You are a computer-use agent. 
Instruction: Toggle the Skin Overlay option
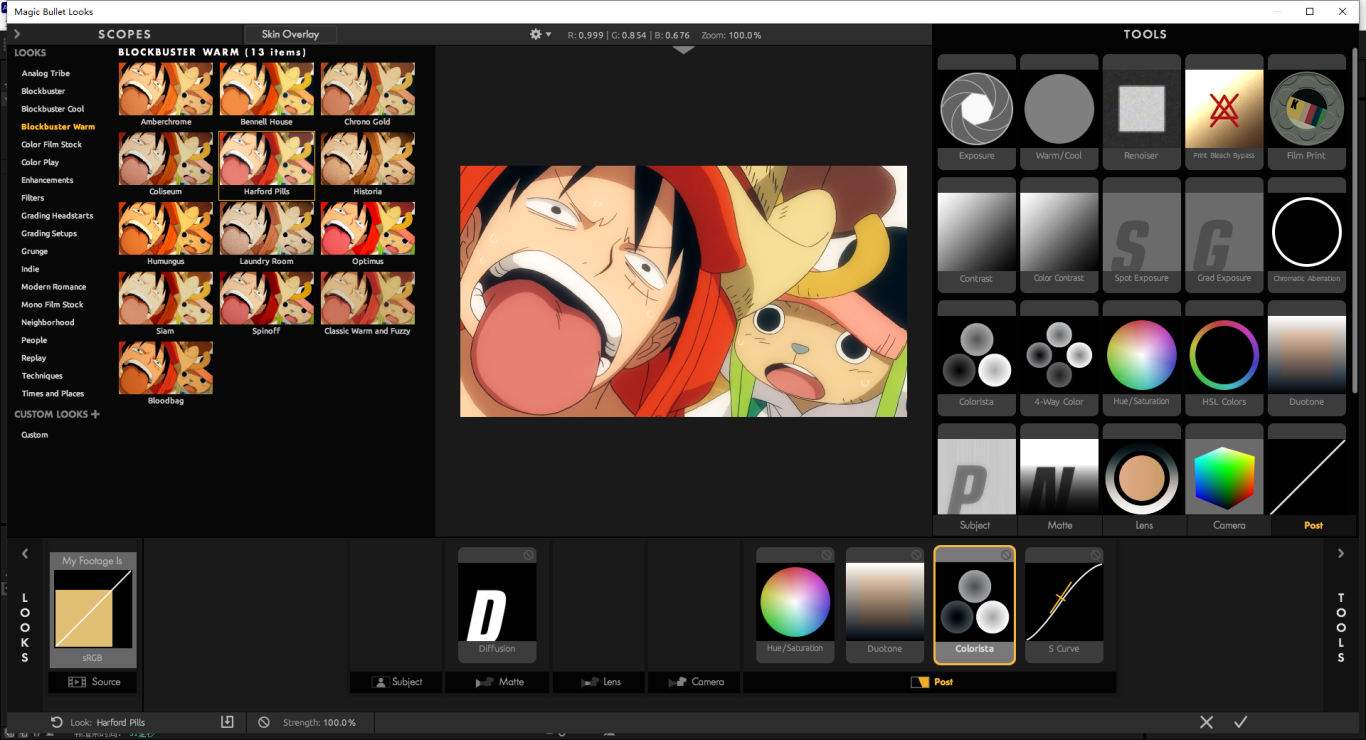click(290, 34)
